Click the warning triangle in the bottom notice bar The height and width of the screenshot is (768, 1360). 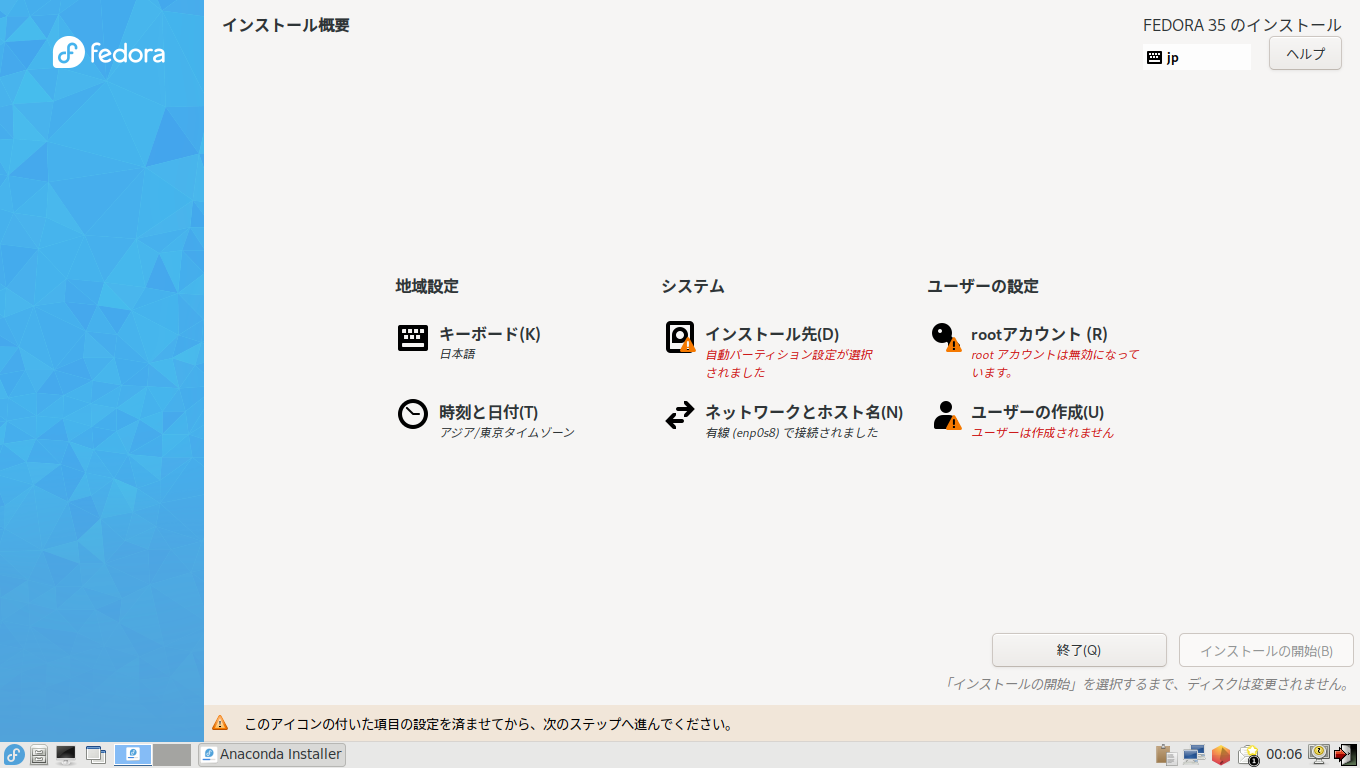(220, 723)
